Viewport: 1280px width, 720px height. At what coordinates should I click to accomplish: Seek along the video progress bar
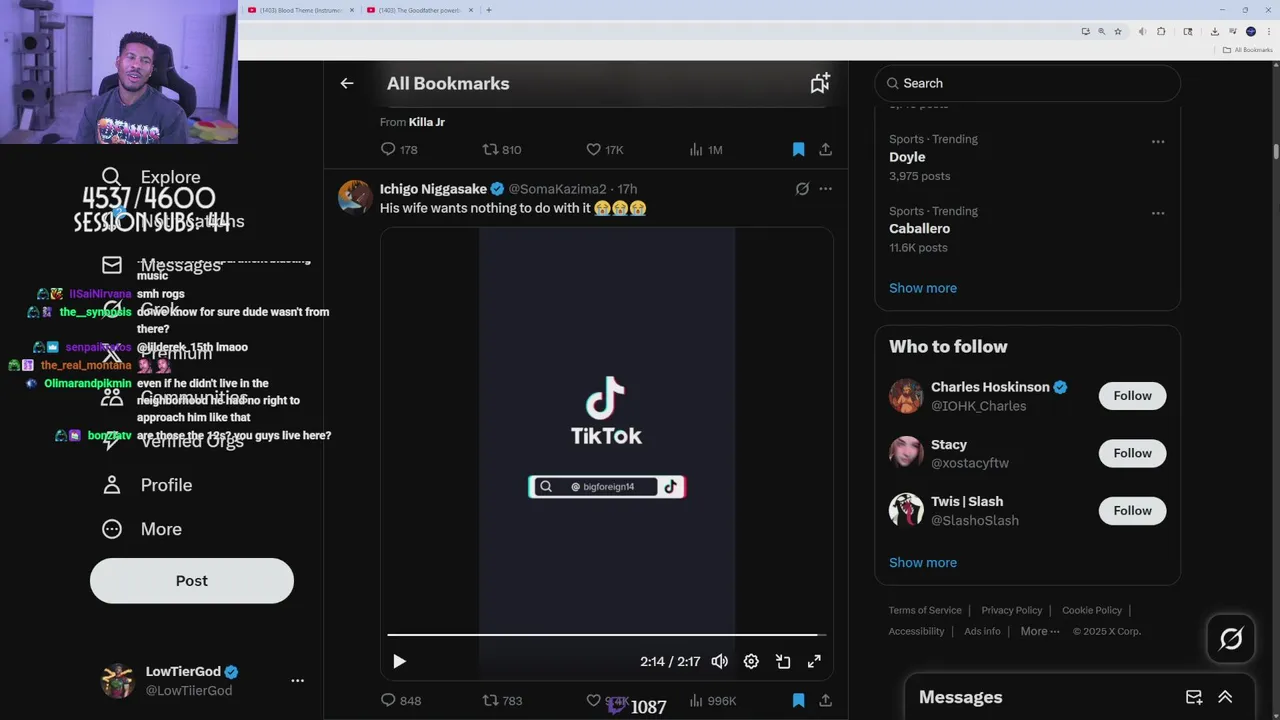606,635
